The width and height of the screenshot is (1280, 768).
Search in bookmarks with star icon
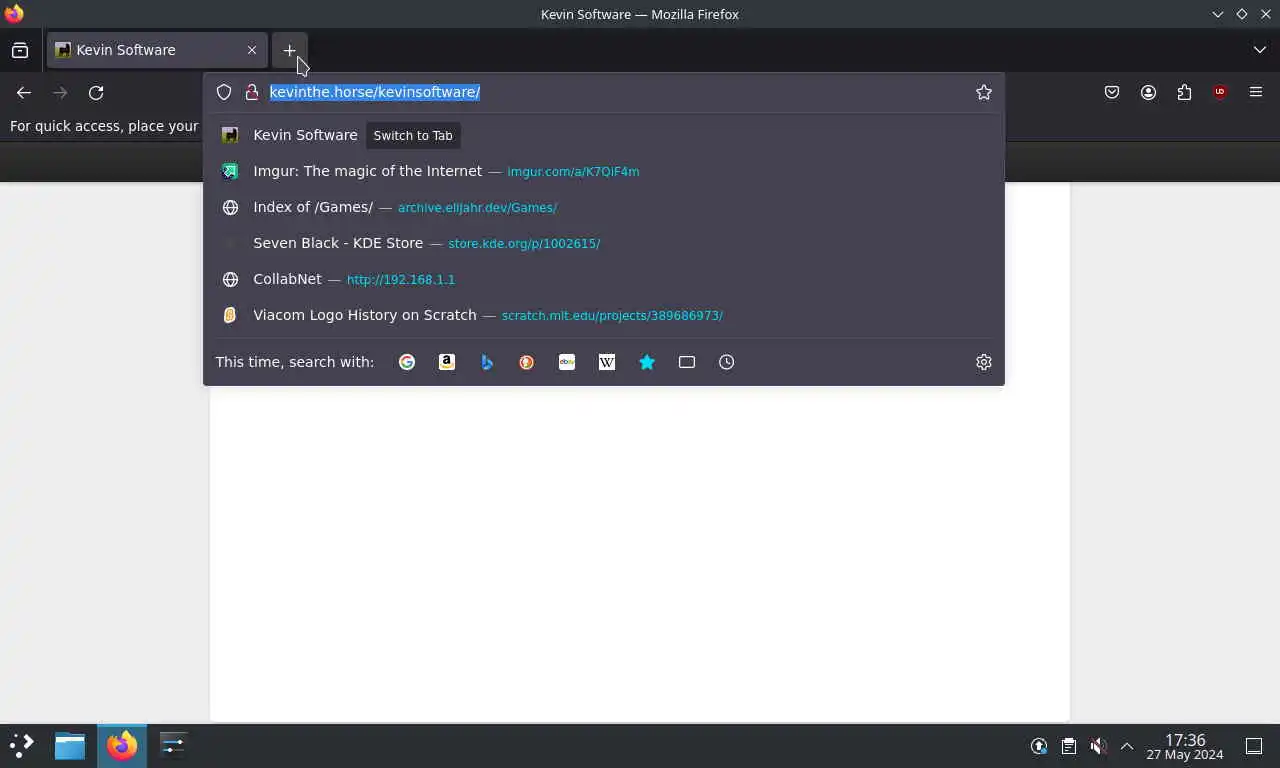(647, 362)
